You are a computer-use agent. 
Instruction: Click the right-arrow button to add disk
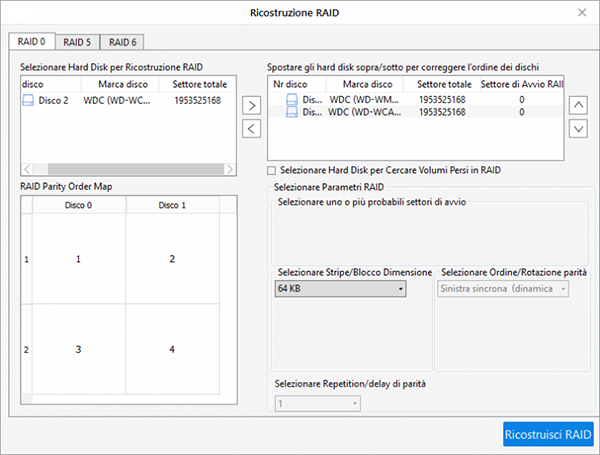[251, 105]
